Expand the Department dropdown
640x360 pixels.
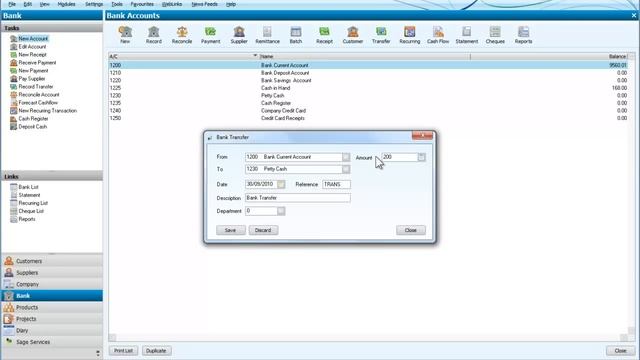281,211
